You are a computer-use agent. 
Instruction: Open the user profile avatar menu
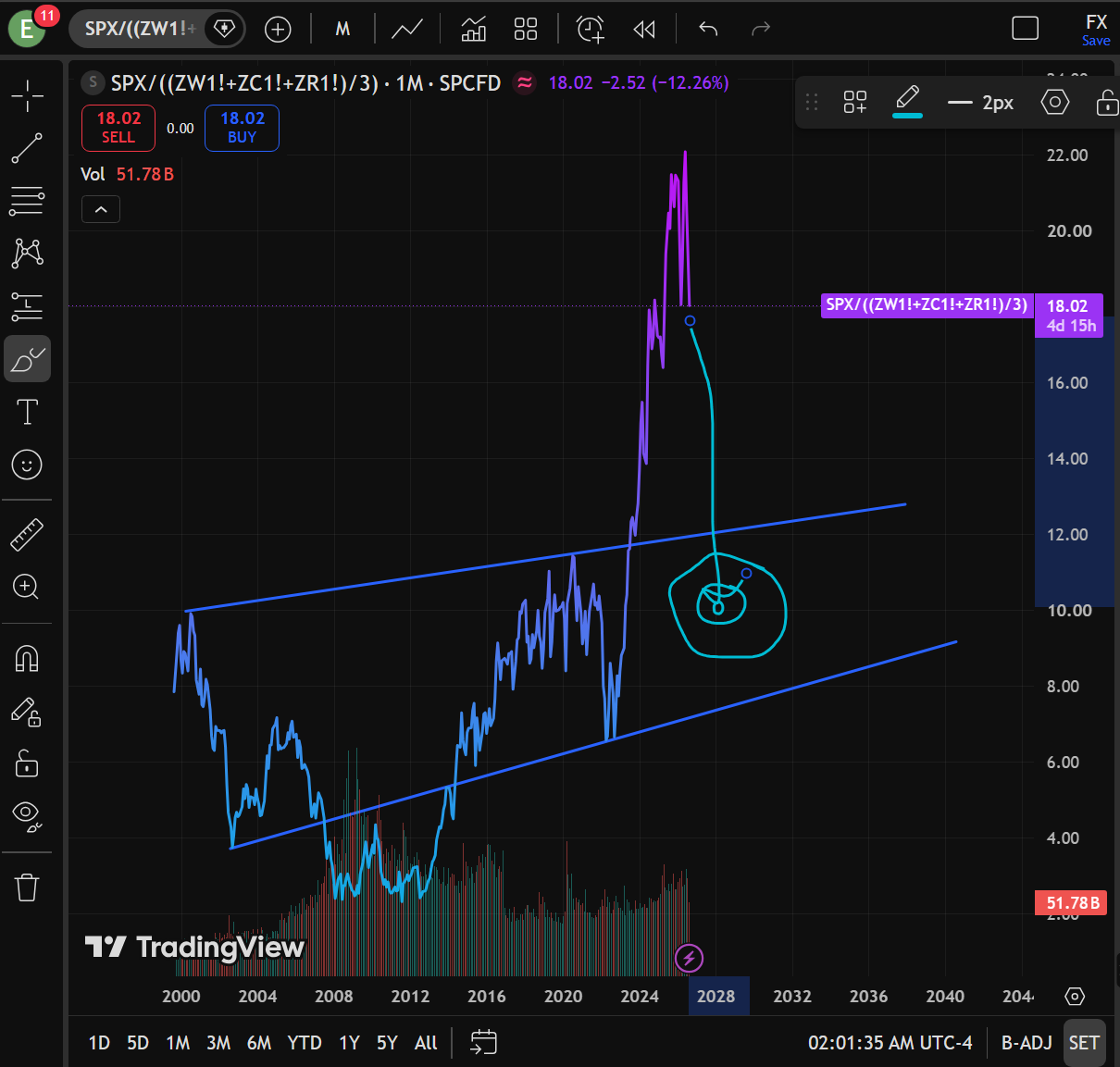[x=28, y=29]
